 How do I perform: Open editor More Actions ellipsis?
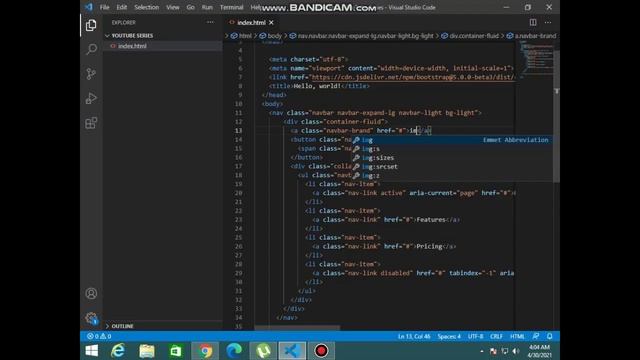click(548, 22)
